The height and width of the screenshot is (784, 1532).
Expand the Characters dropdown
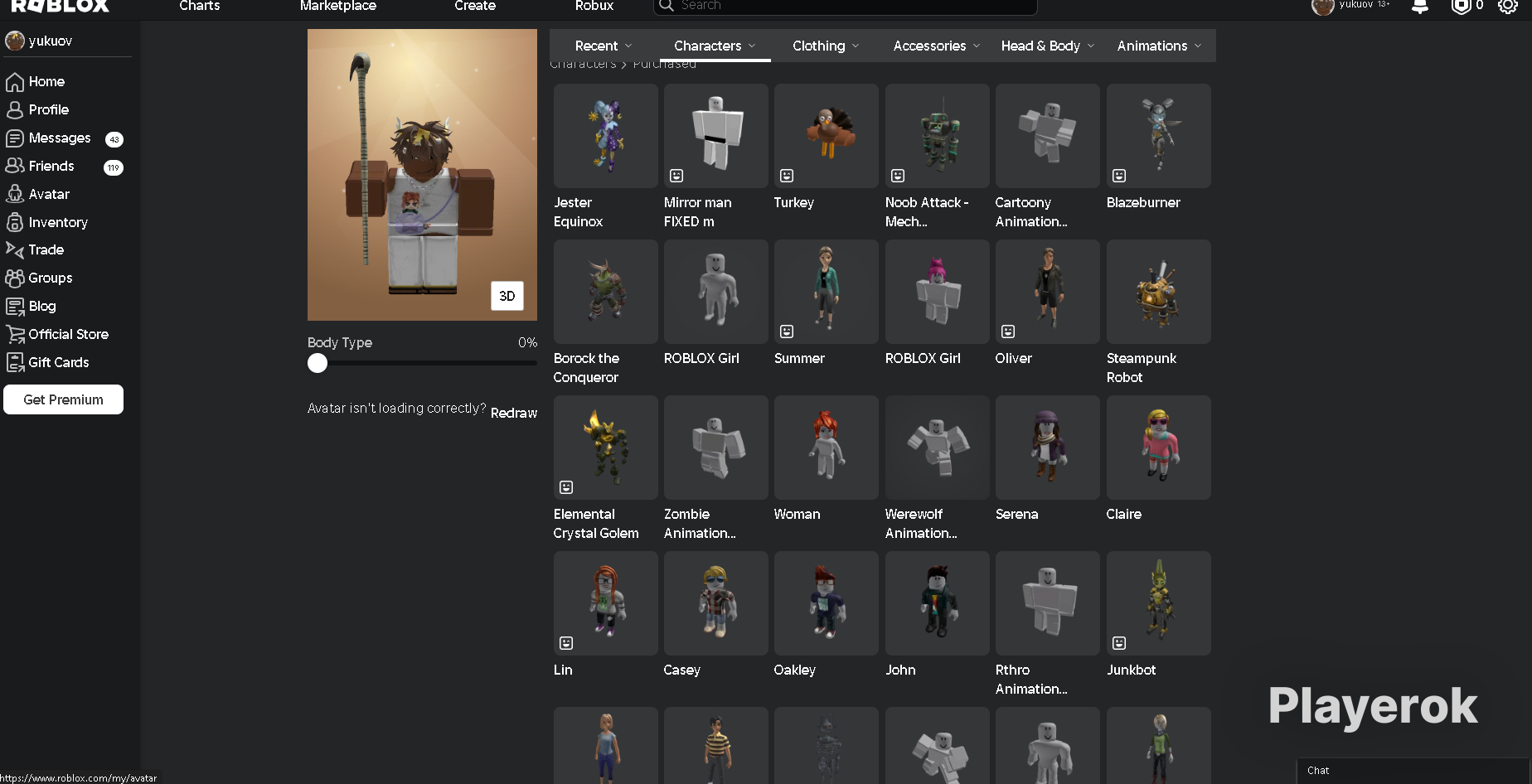(x=715, y=46)
